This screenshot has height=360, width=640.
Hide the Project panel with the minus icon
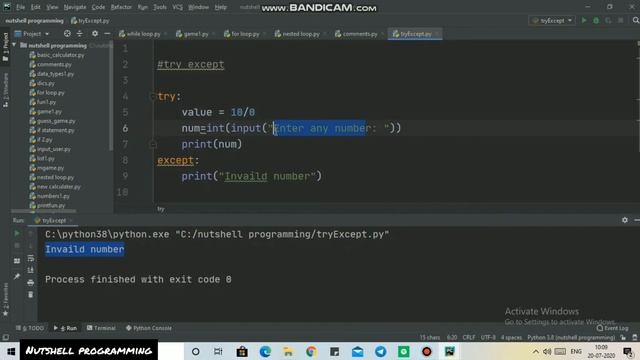pyautogui.click(x=107, y=34)
